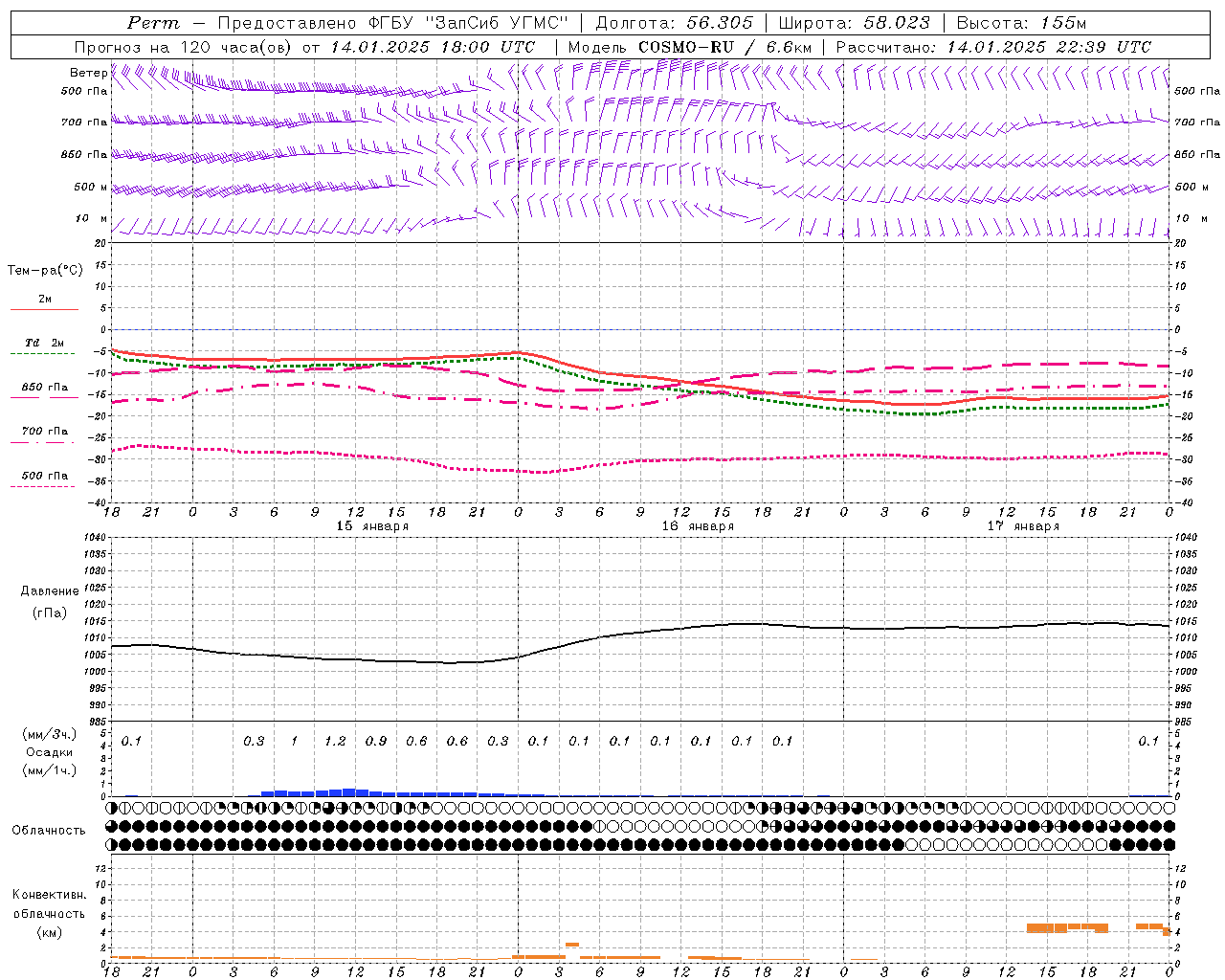Screen dimensions: 1225x980
Task: Click the dashed pink 500 гПа legend line sample
Action: (x=43, y=486)
